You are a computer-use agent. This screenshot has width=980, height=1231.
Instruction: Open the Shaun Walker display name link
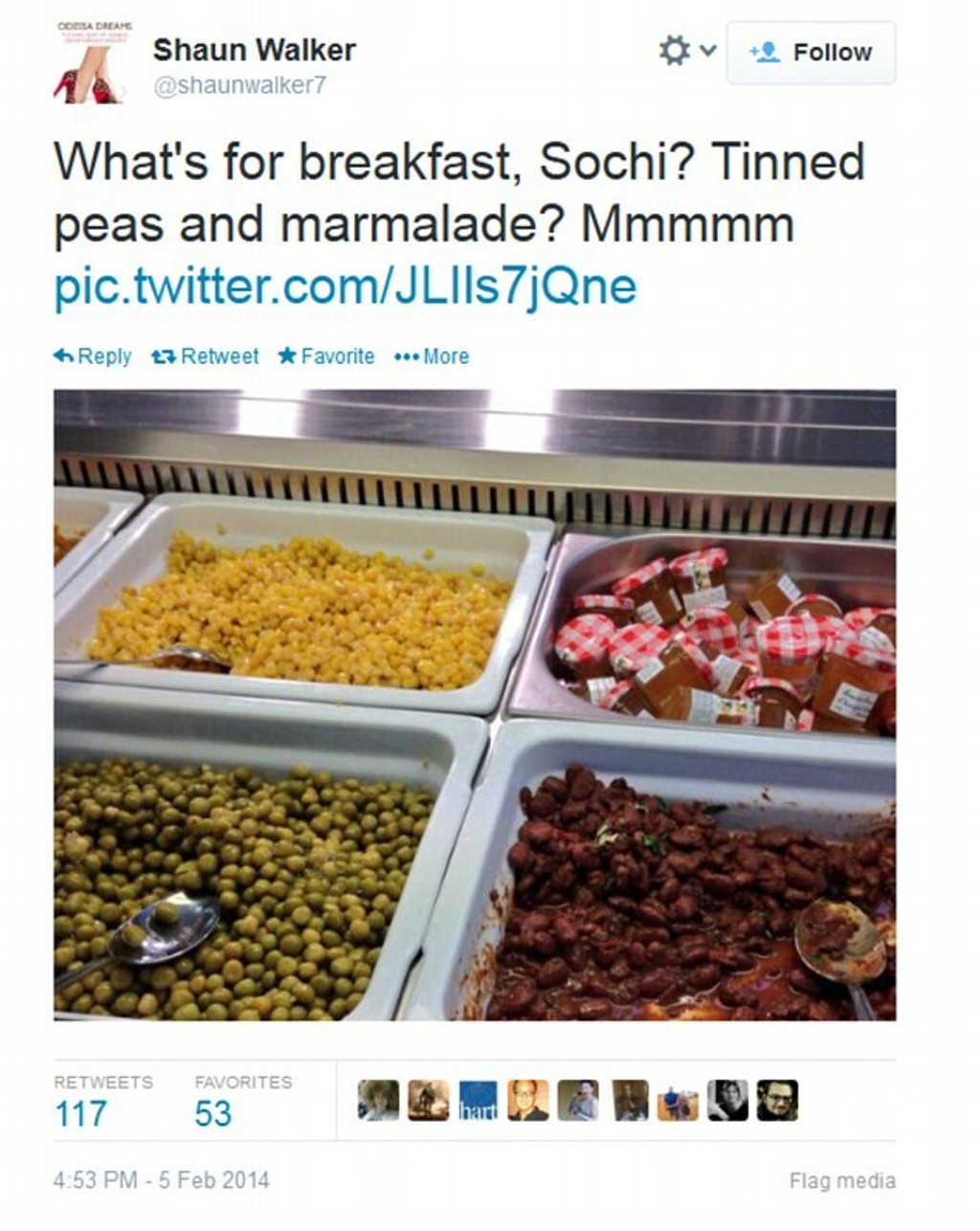pyautogui.click(x=254, y=50)
